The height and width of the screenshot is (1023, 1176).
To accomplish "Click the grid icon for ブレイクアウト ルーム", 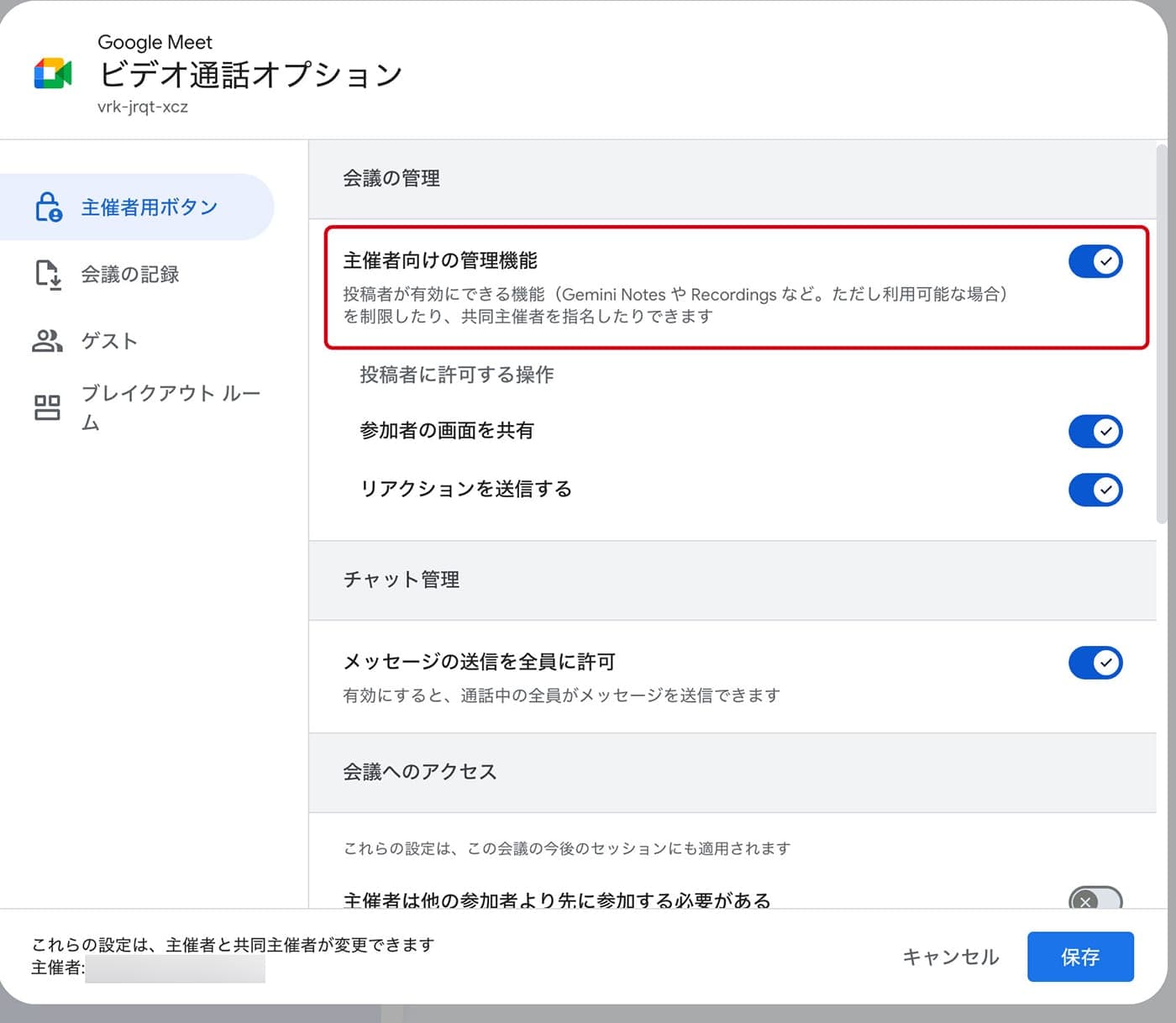I will [47, 408].
